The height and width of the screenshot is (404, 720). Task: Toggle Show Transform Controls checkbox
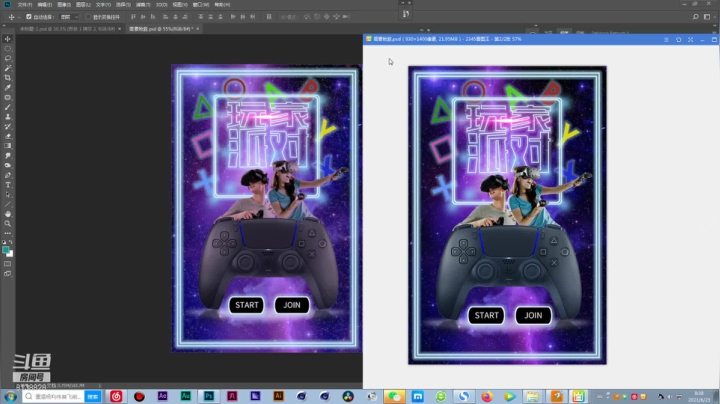pyautogui.click(x=89, y=17)
